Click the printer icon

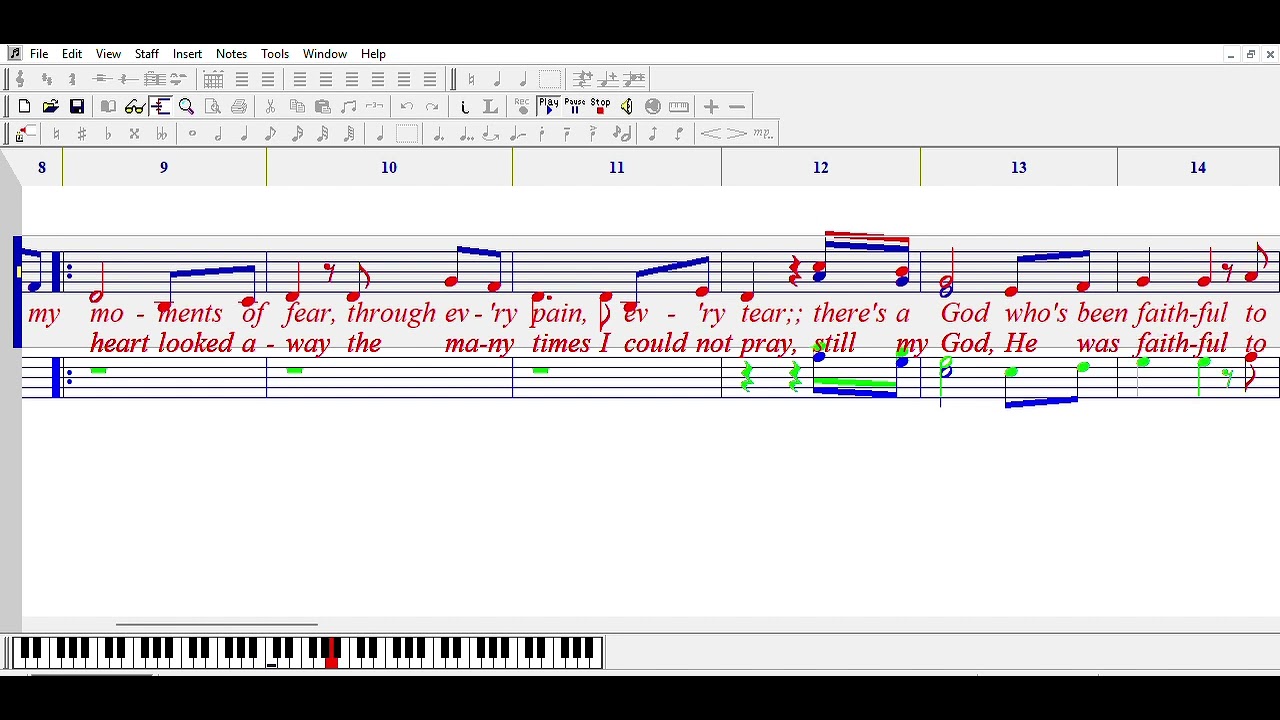click(239, 107)
